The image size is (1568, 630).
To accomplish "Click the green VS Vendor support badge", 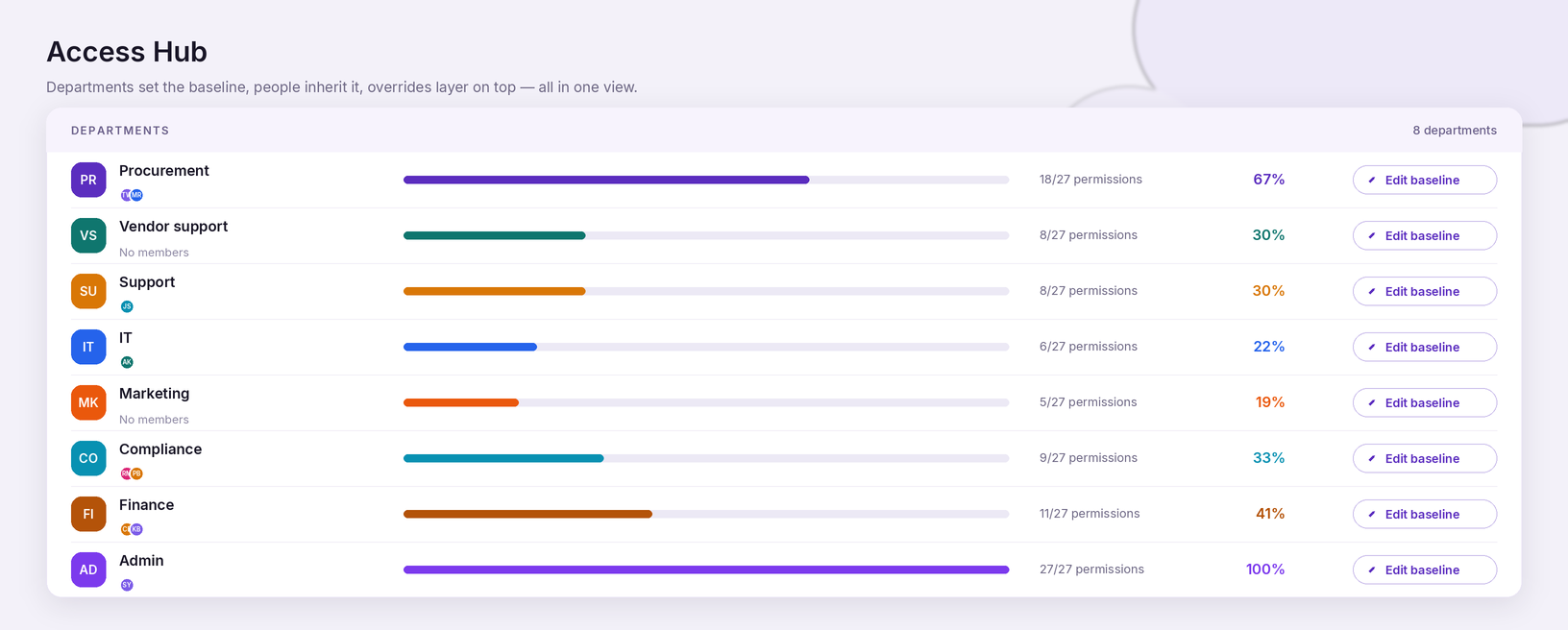I will pos(88,235).
